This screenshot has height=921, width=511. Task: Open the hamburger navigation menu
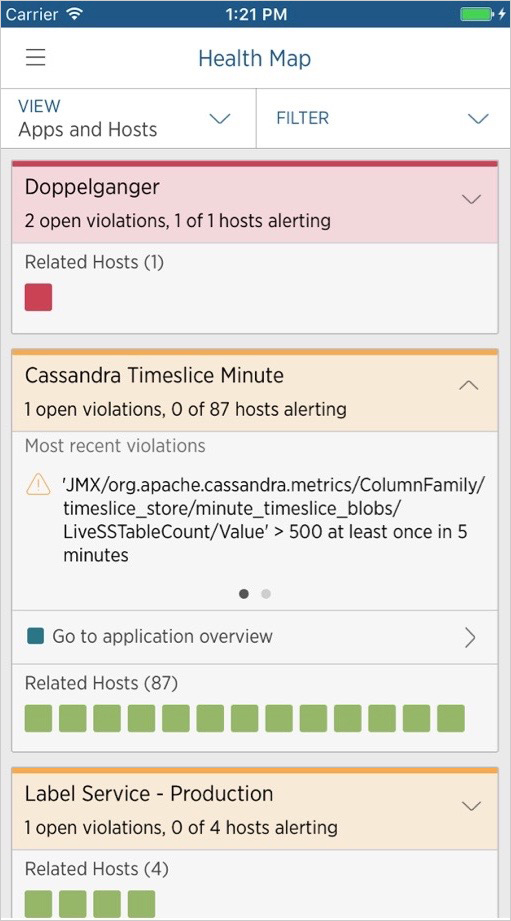coord(35,58)
